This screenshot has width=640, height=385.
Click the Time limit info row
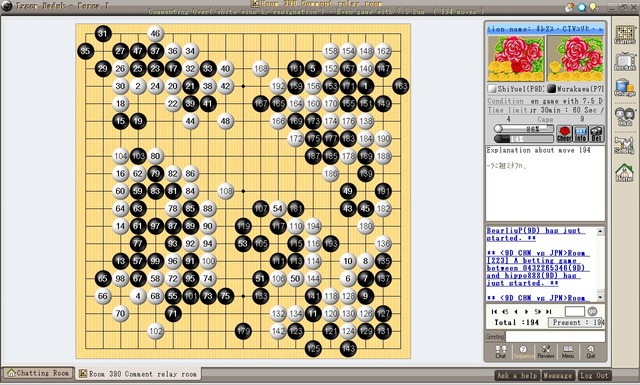545,110
